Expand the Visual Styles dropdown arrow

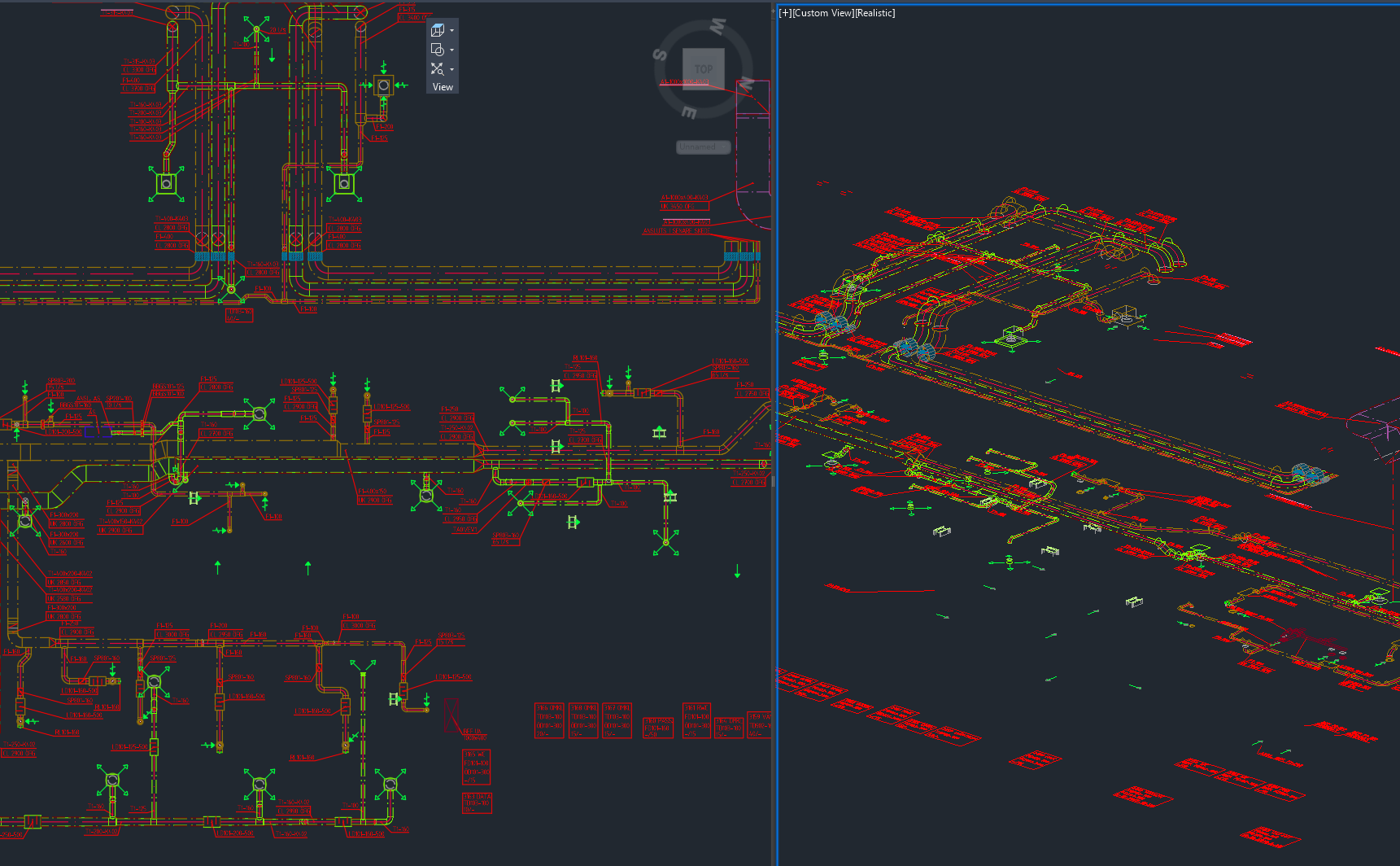click(x=451, y=49)
